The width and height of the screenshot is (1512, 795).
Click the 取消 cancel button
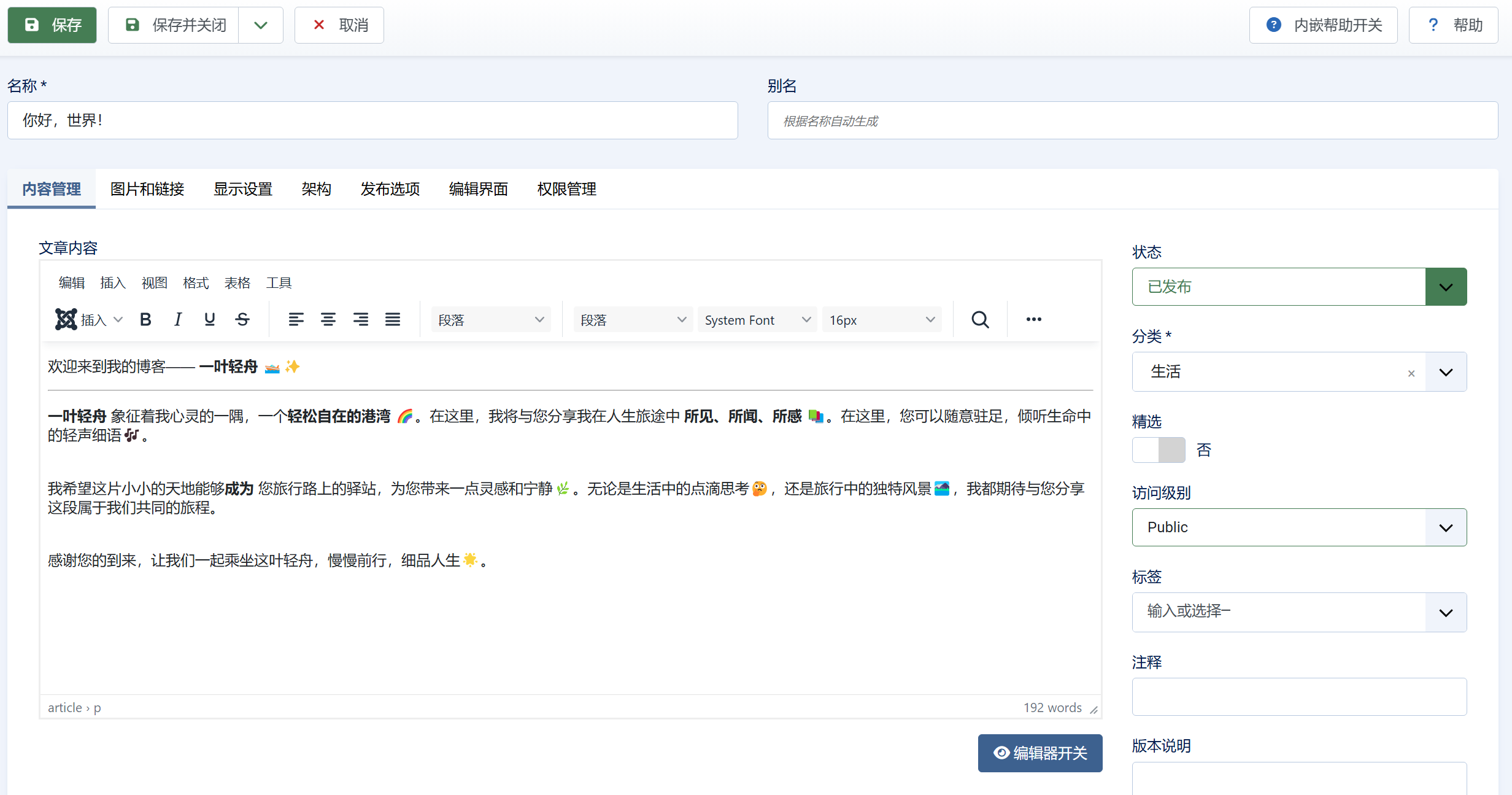coord(339,25)
